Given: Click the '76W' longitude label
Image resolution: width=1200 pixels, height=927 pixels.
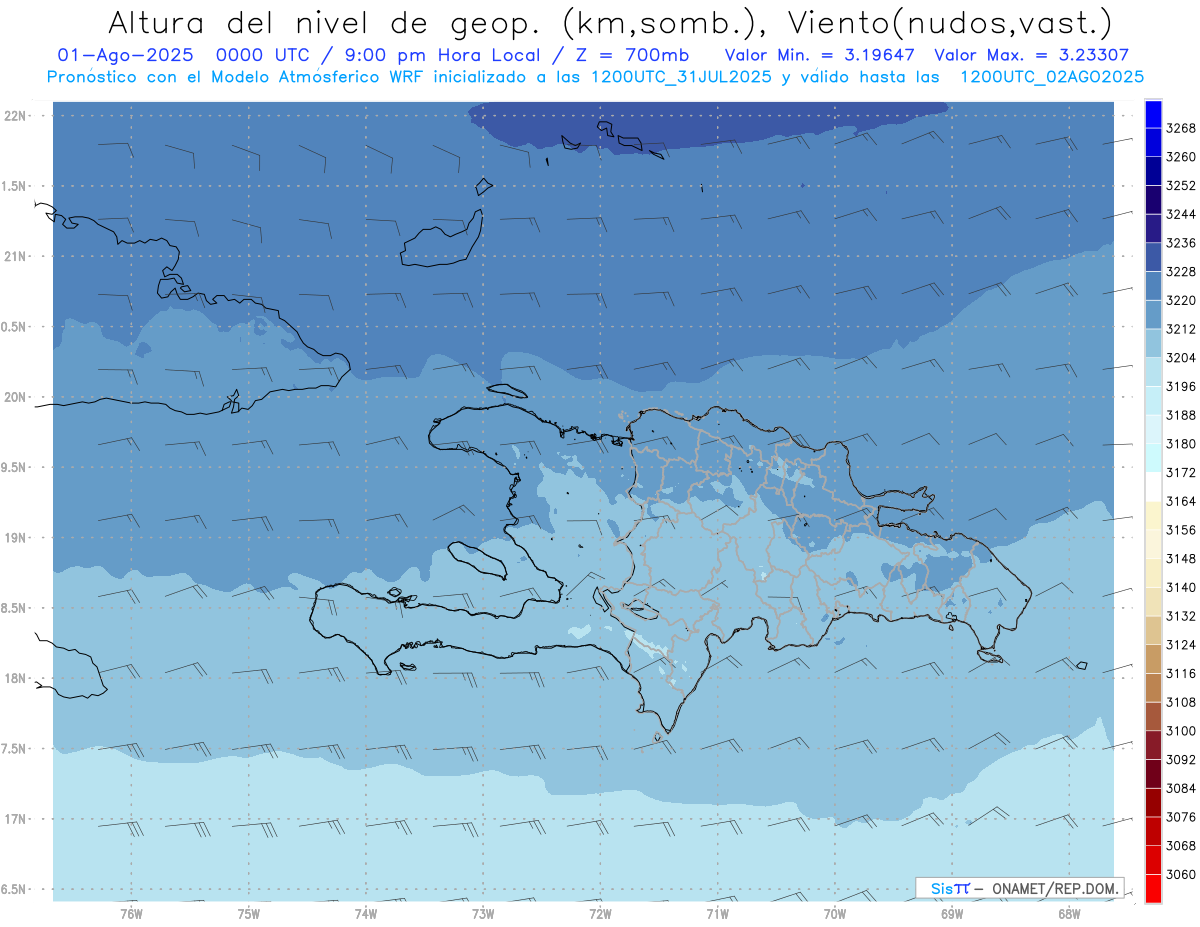Looking at the screenshot, I should [x=131, y=913].
